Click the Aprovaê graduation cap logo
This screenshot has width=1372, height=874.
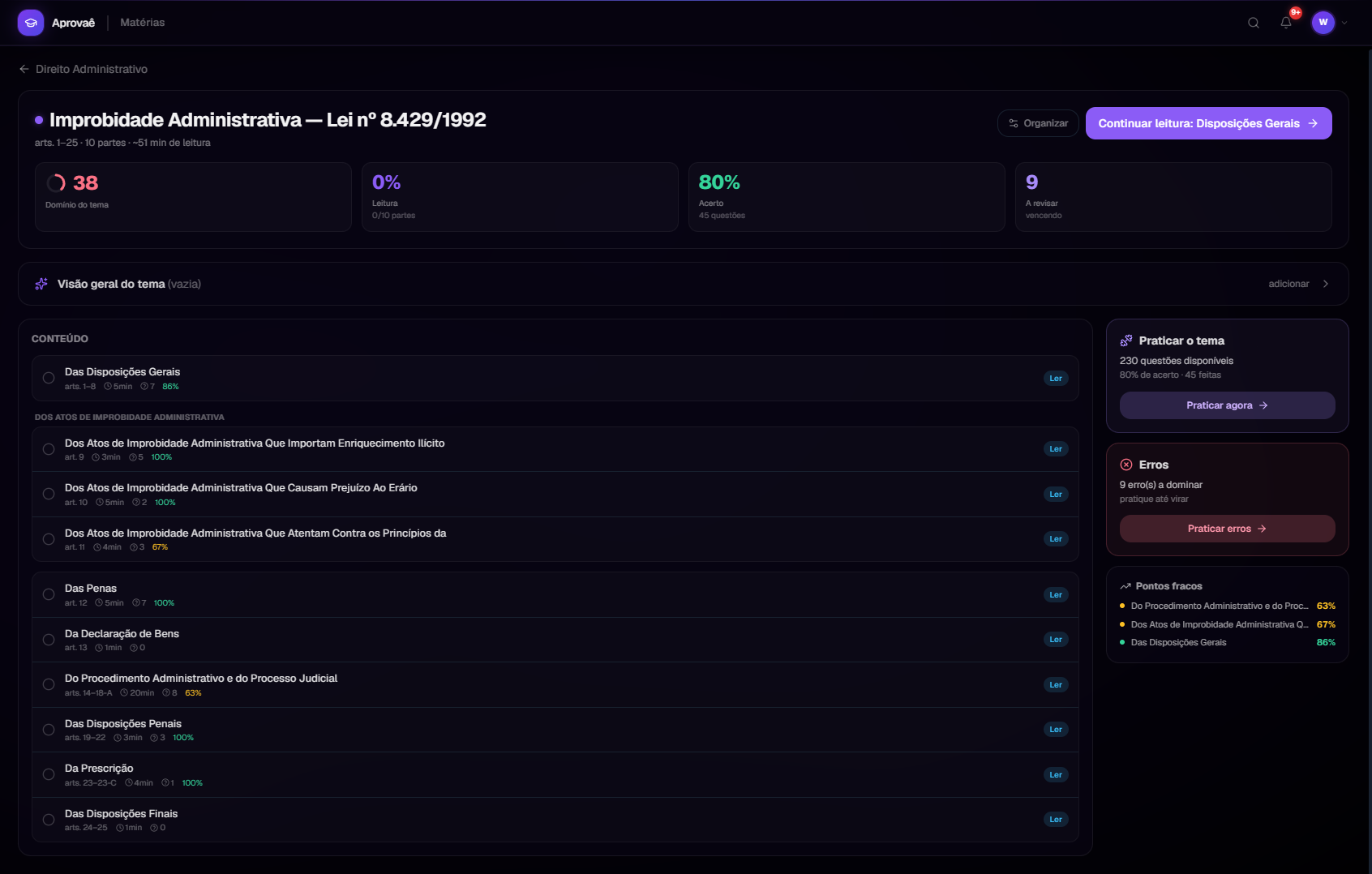[31, 23]
